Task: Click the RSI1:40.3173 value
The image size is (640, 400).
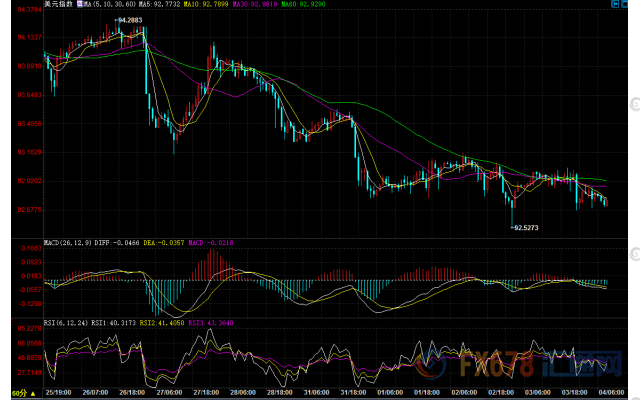Action: coord(113,323)
